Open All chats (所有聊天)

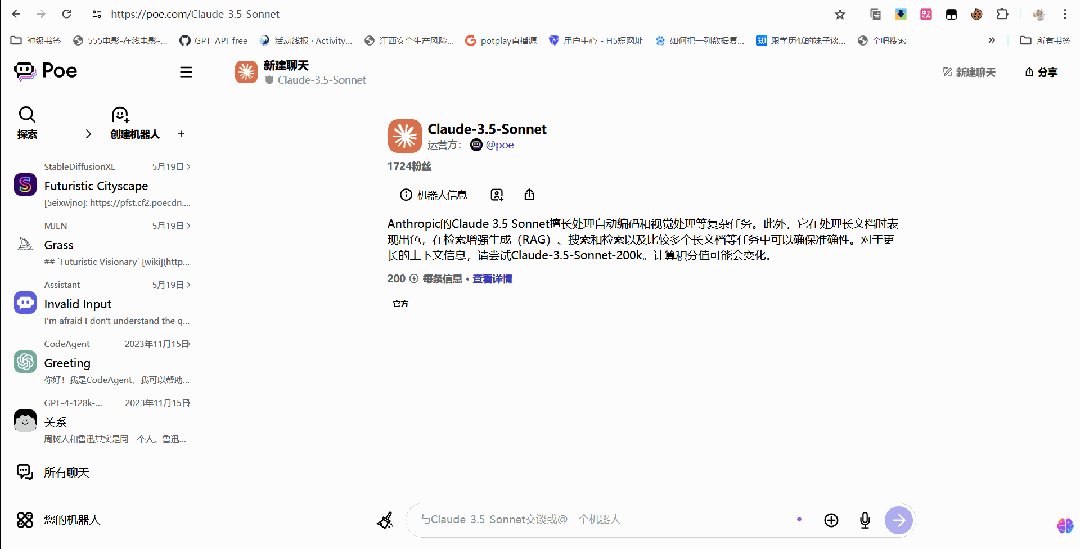click(x=54, y=473)
